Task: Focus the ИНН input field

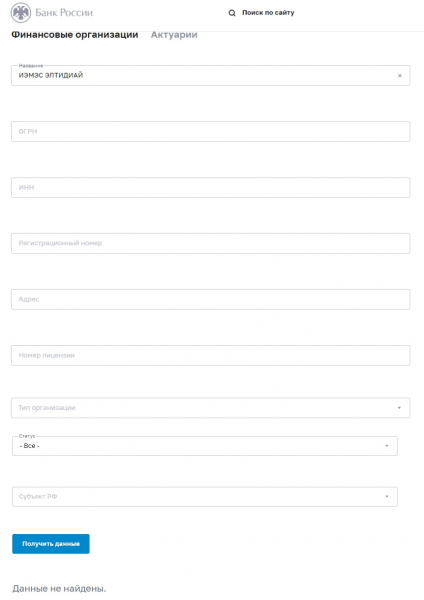Action: 210,188
